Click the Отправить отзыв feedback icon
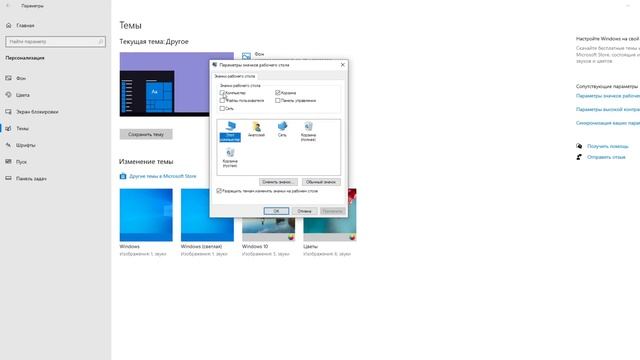This screenshot has width=640, height=360. (x=579, y=157)
